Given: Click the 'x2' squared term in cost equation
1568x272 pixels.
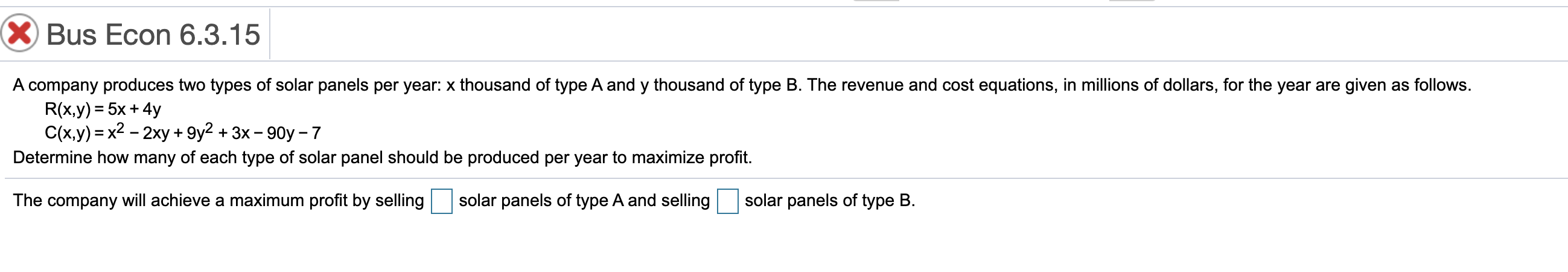Looking at the screenshot, I should 116,131.
